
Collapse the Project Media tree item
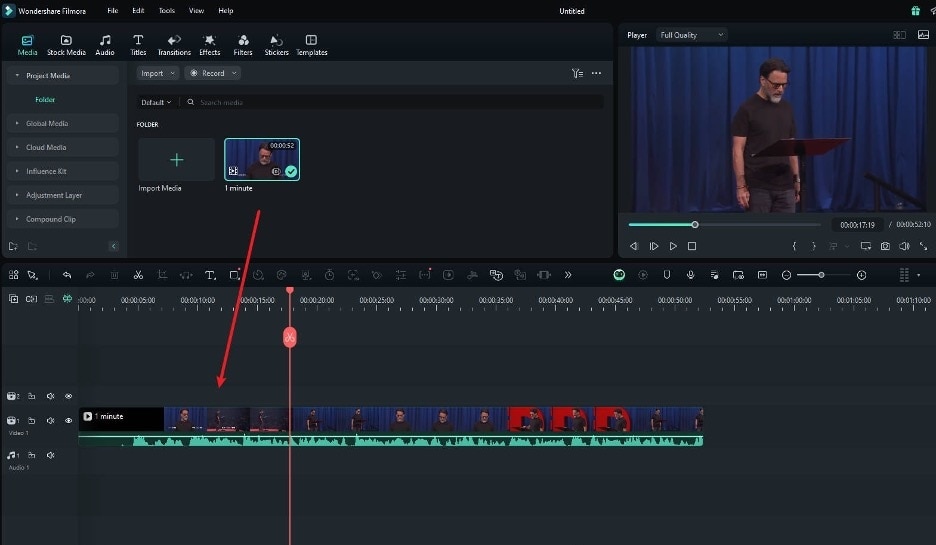click(x=17, y=75)
